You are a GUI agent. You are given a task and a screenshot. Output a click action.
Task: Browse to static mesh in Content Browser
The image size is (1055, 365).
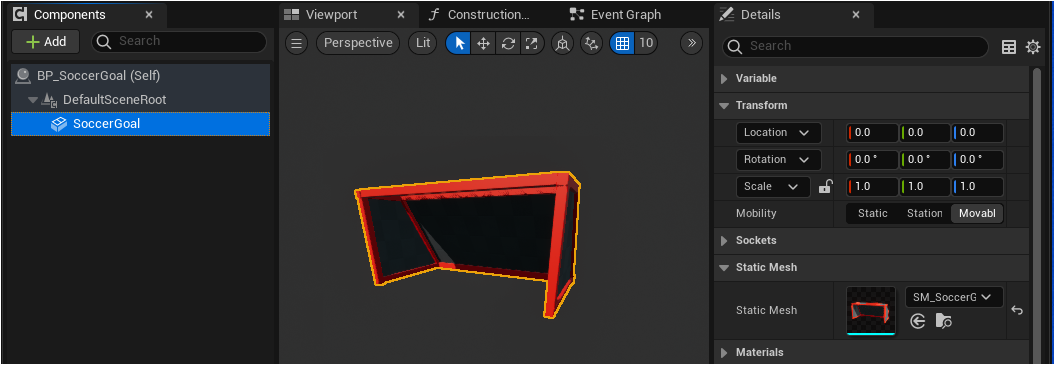coord(943,322)
